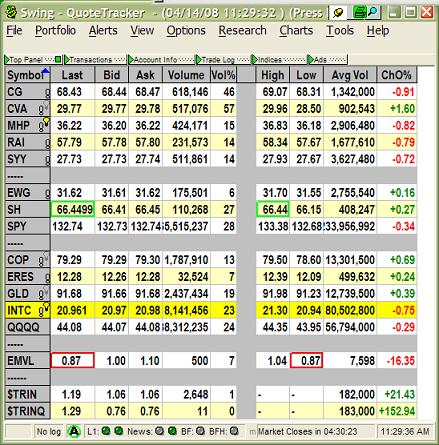Screen dimensions: 439x445
Task: Open the File menu
Action: tap(14, 31)
